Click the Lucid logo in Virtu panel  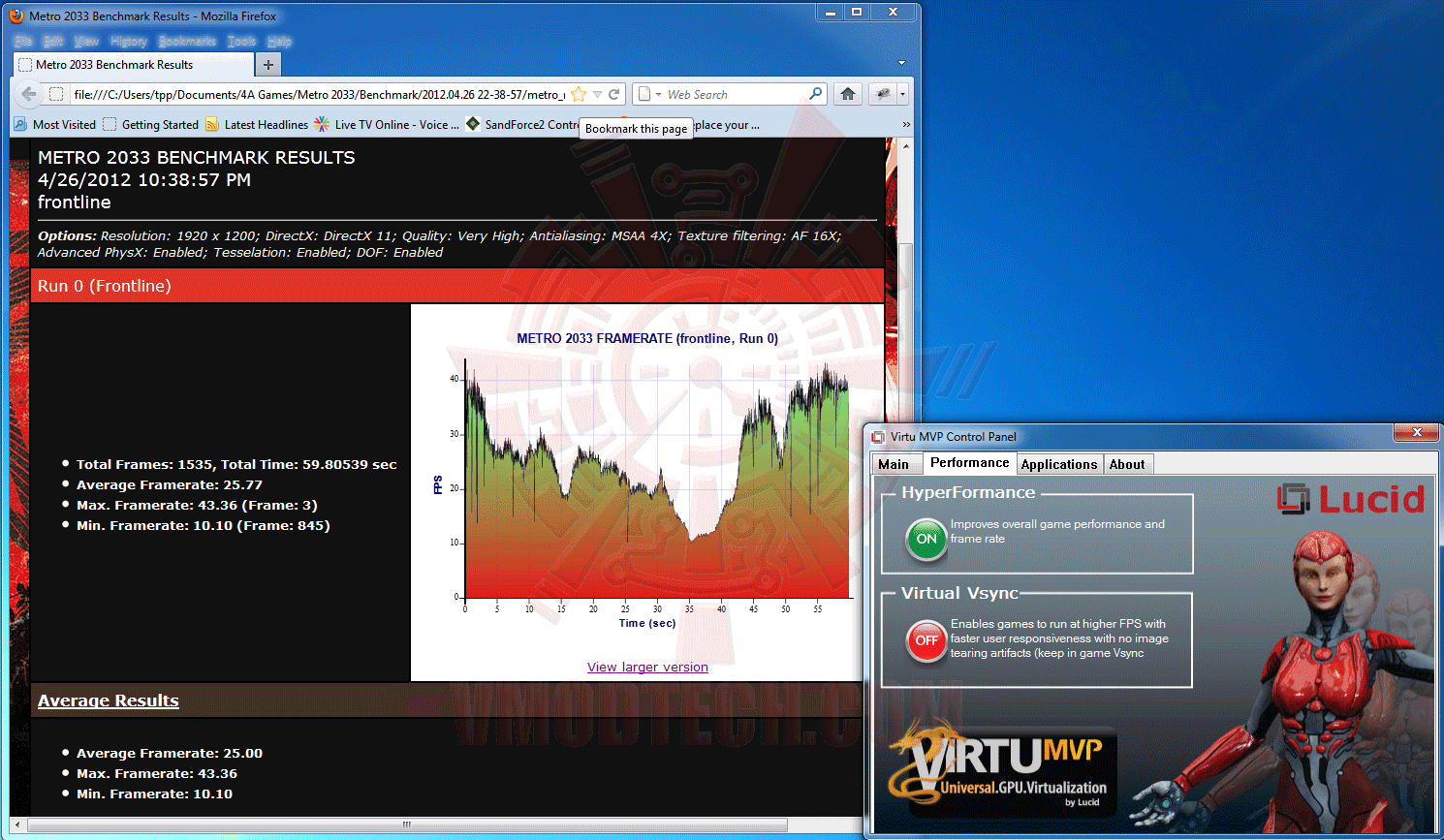tap(1351, 499)
